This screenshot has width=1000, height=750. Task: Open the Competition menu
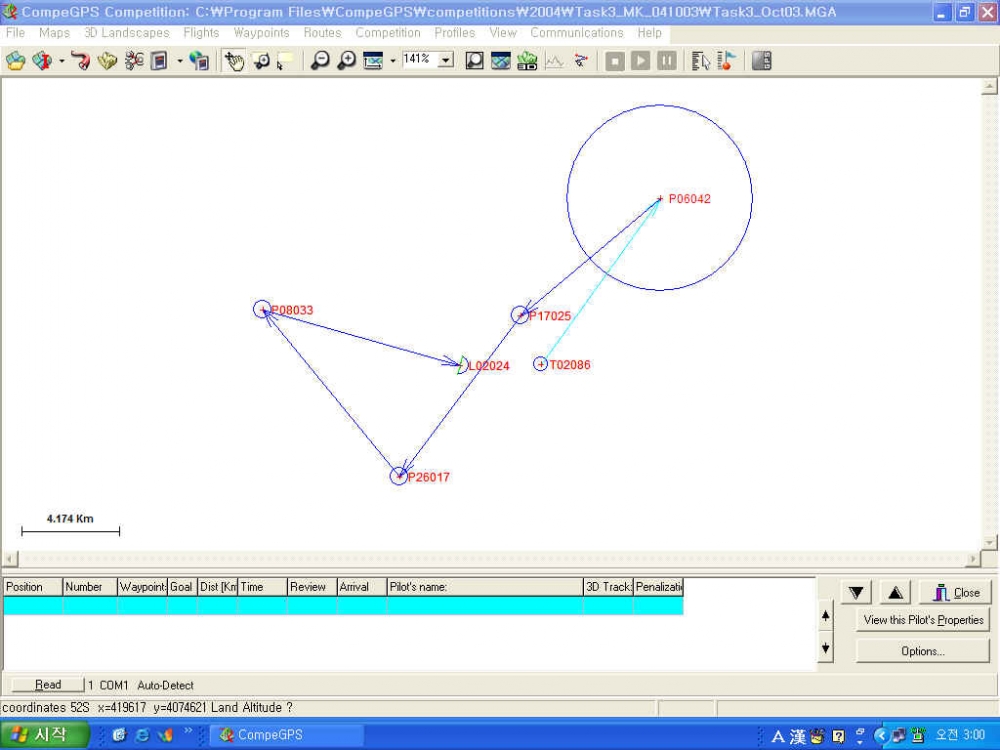(388, 33)
